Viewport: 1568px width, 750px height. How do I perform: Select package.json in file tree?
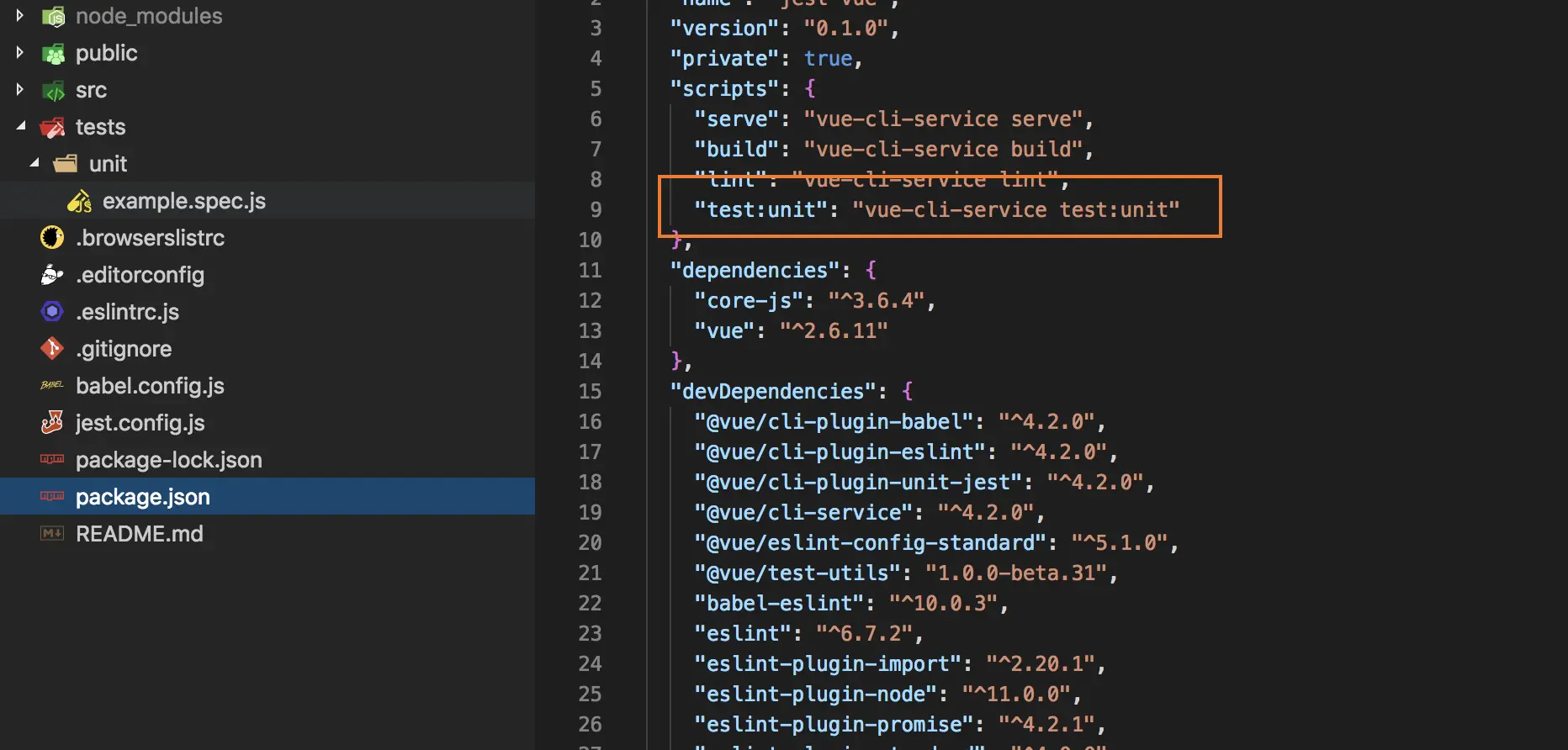pyautogui.click(x=143, y=497)
